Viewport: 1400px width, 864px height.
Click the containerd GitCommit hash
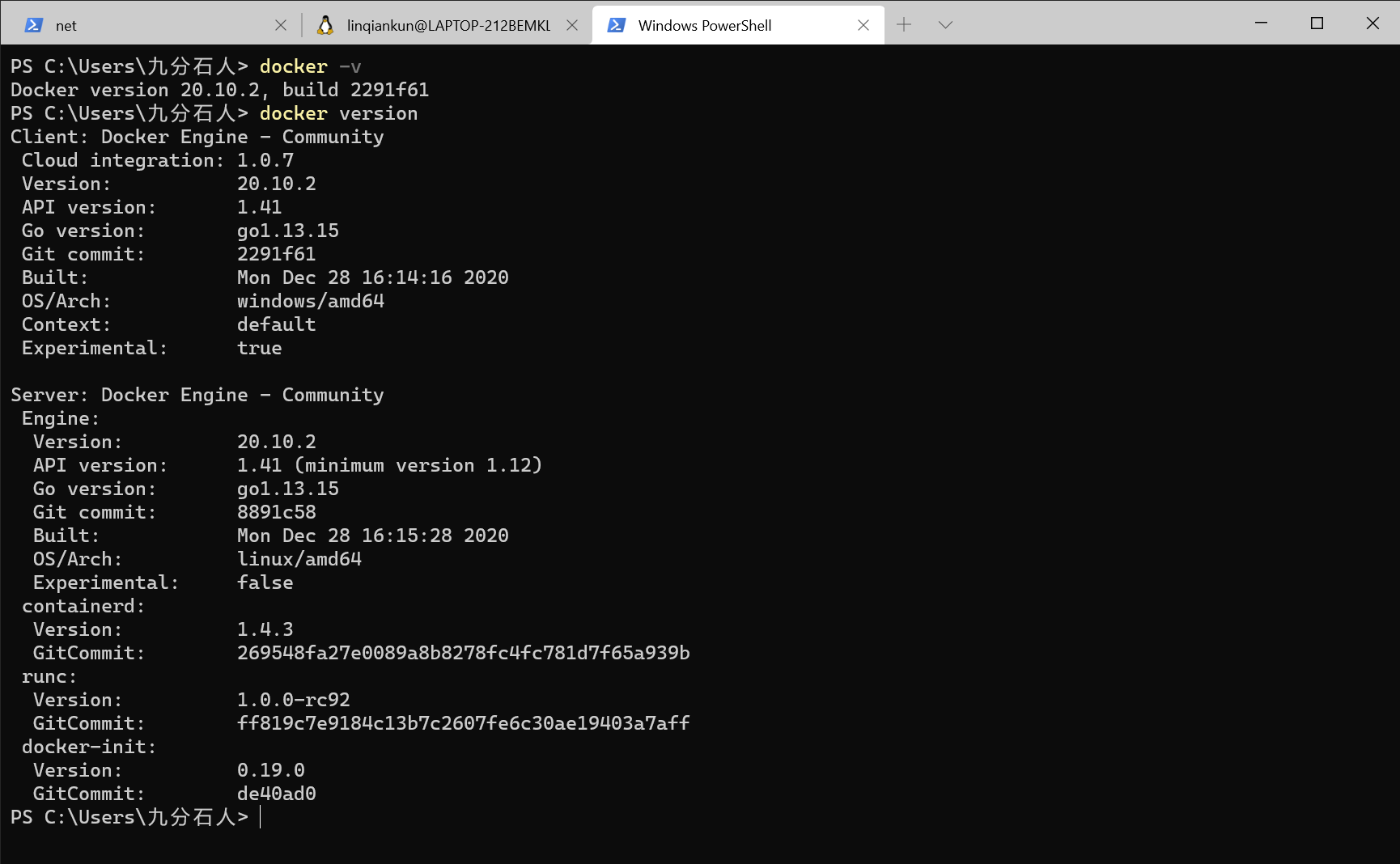[463, 653]
